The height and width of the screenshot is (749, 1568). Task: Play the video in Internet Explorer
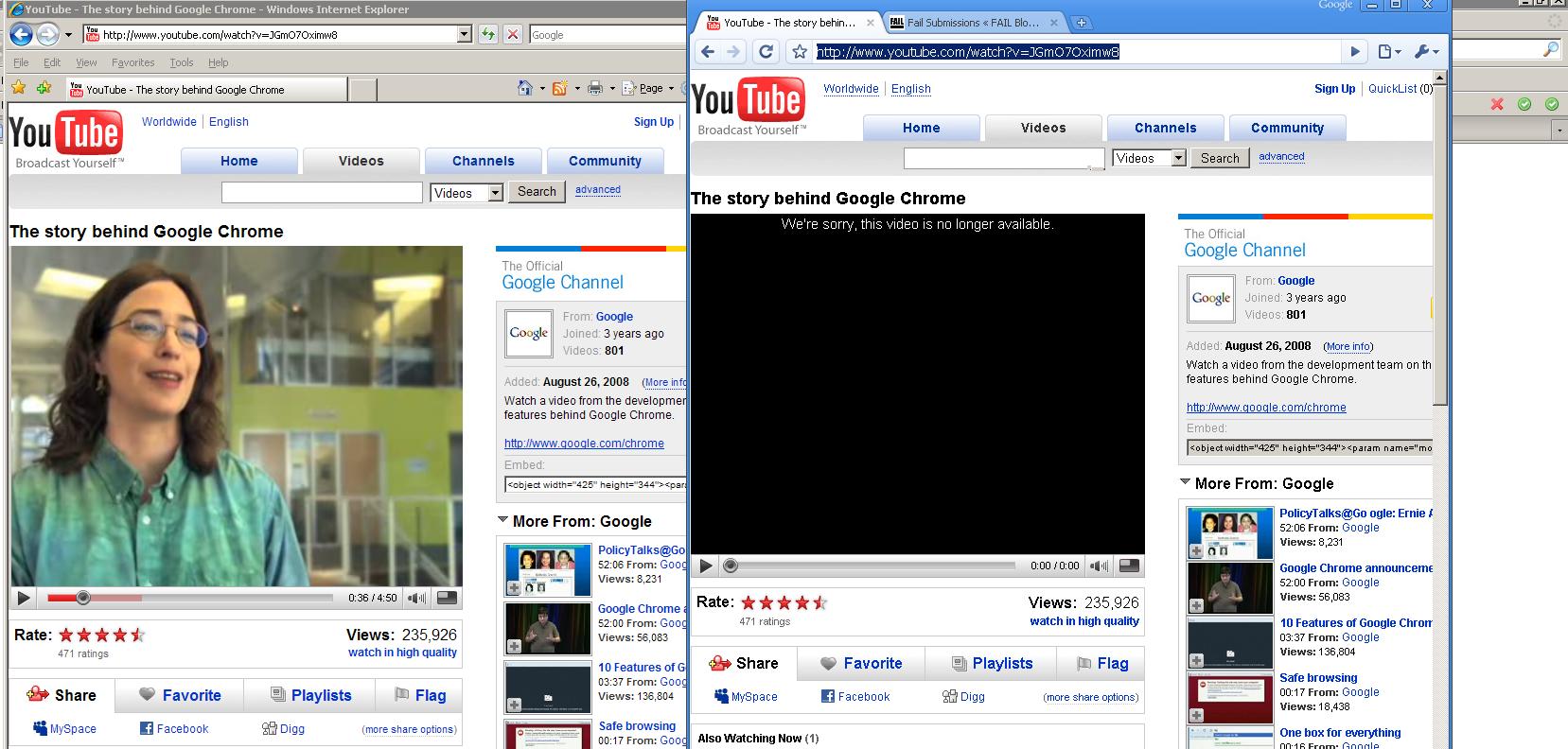coord(25,598)
